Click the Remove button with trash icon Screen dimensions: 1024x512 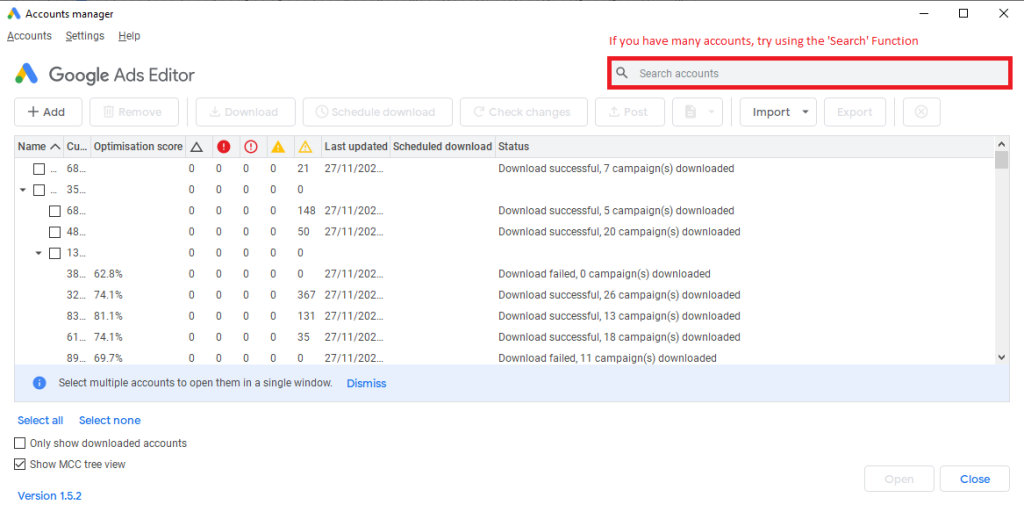click(x=134, y=112)
